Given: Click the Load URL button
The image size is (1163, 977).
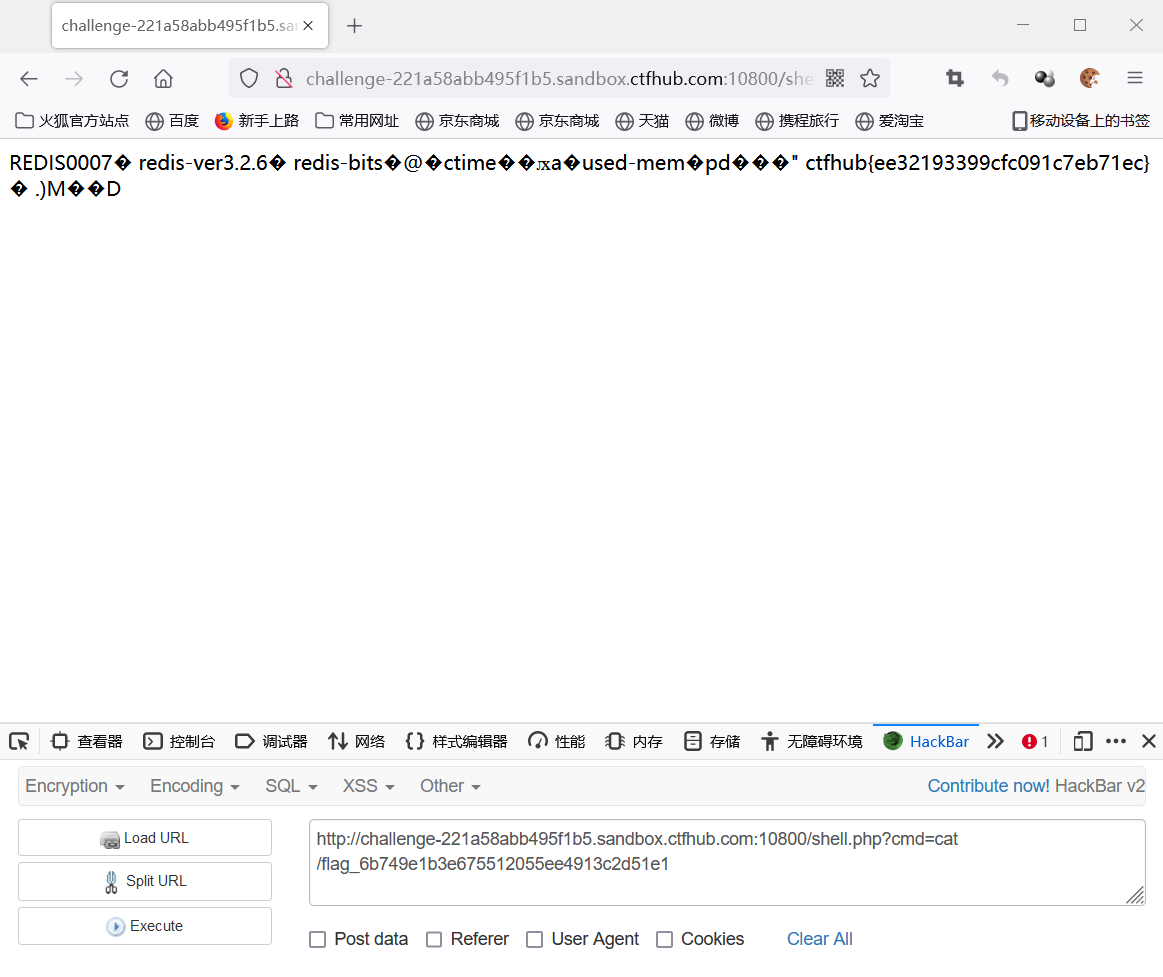Looking at the screenshot, I should tap(145, 838).
